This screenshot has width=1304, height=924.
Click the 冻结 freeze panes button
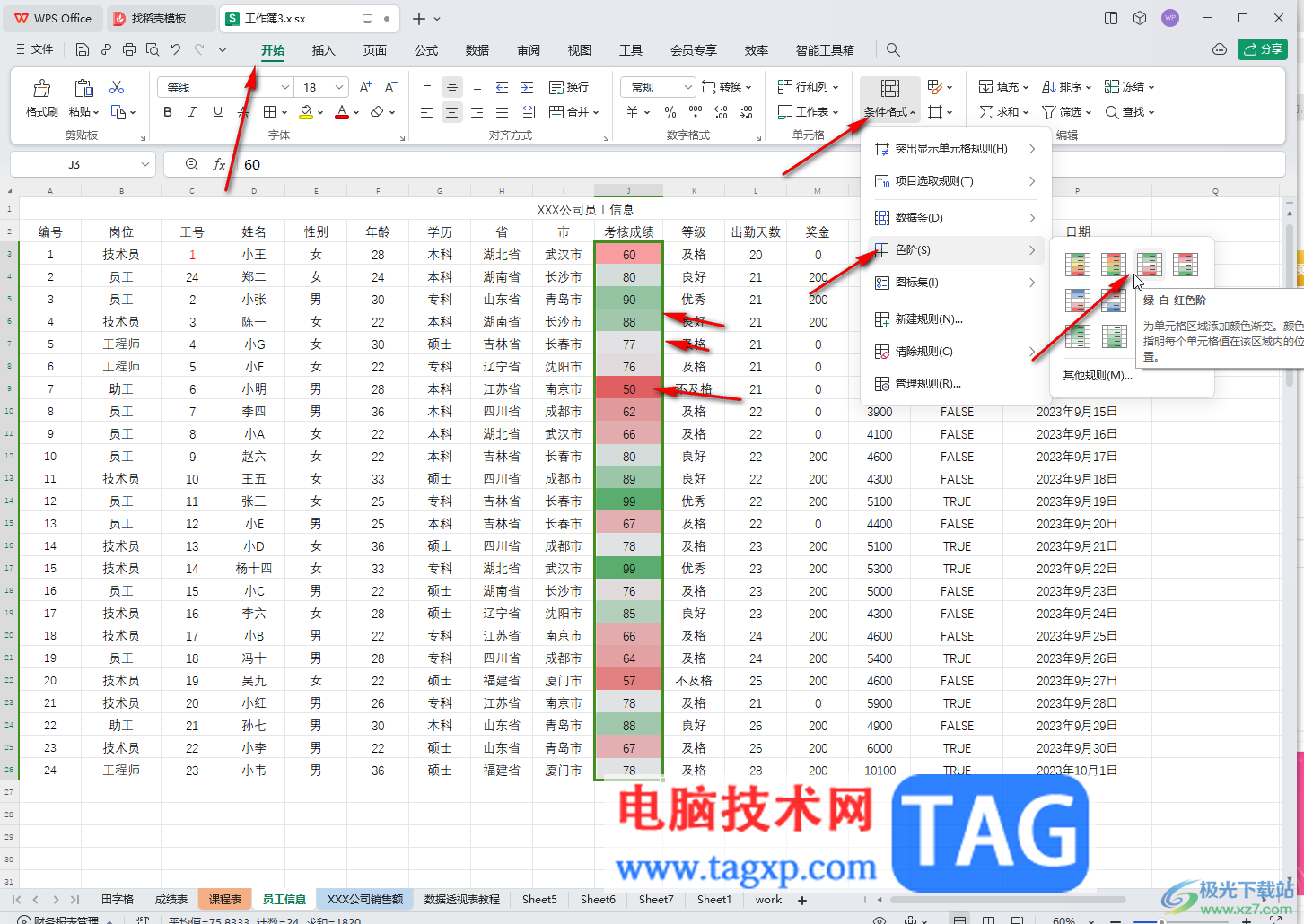(x=1129, y=87)
